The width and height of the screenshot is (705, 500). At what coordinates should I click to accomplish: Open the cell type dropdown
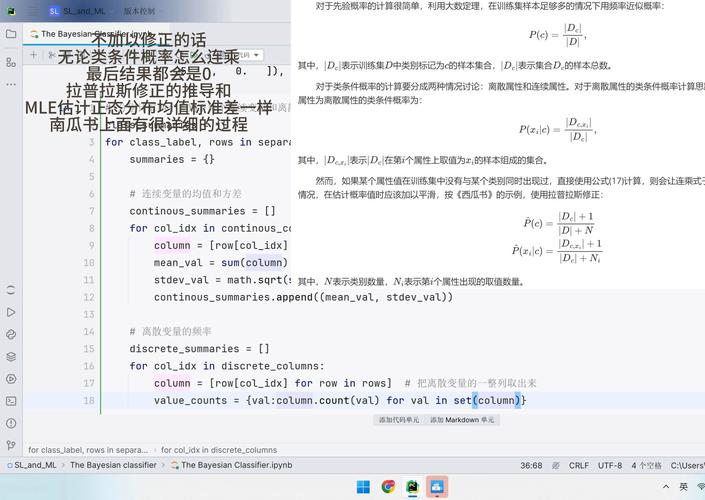tap(249, 55)
